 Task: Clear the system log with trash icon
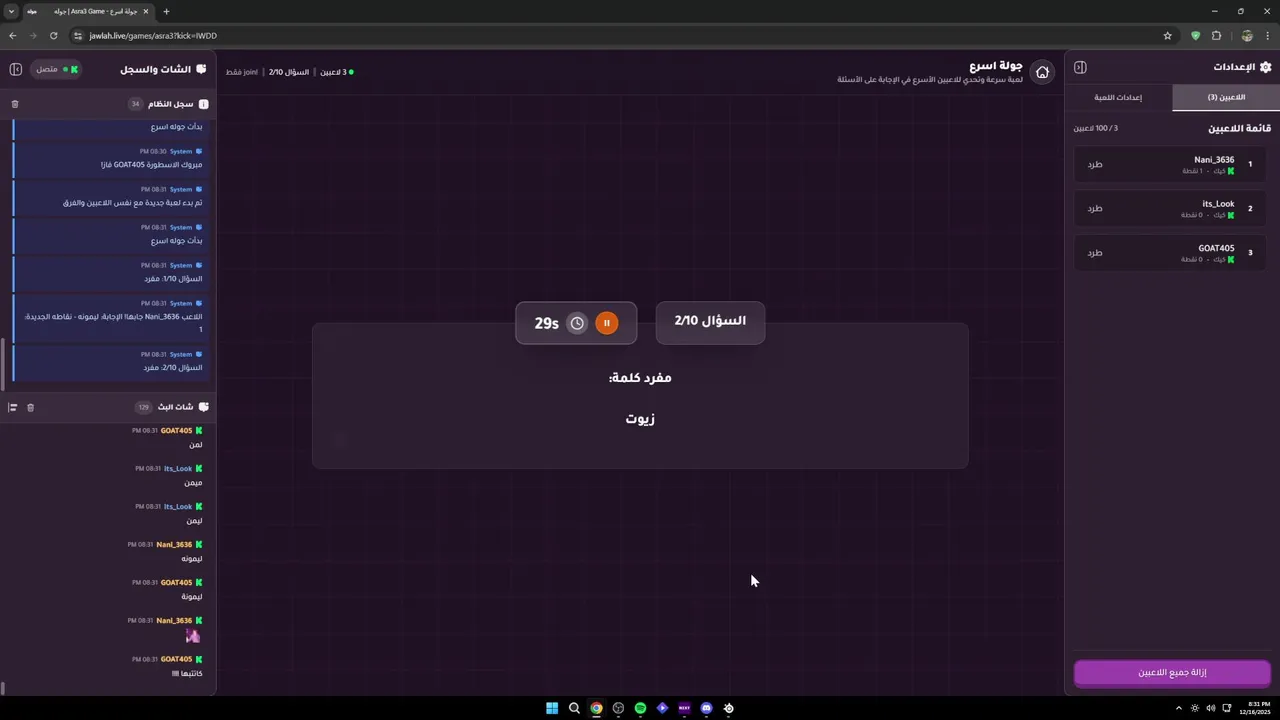(15, 104)
